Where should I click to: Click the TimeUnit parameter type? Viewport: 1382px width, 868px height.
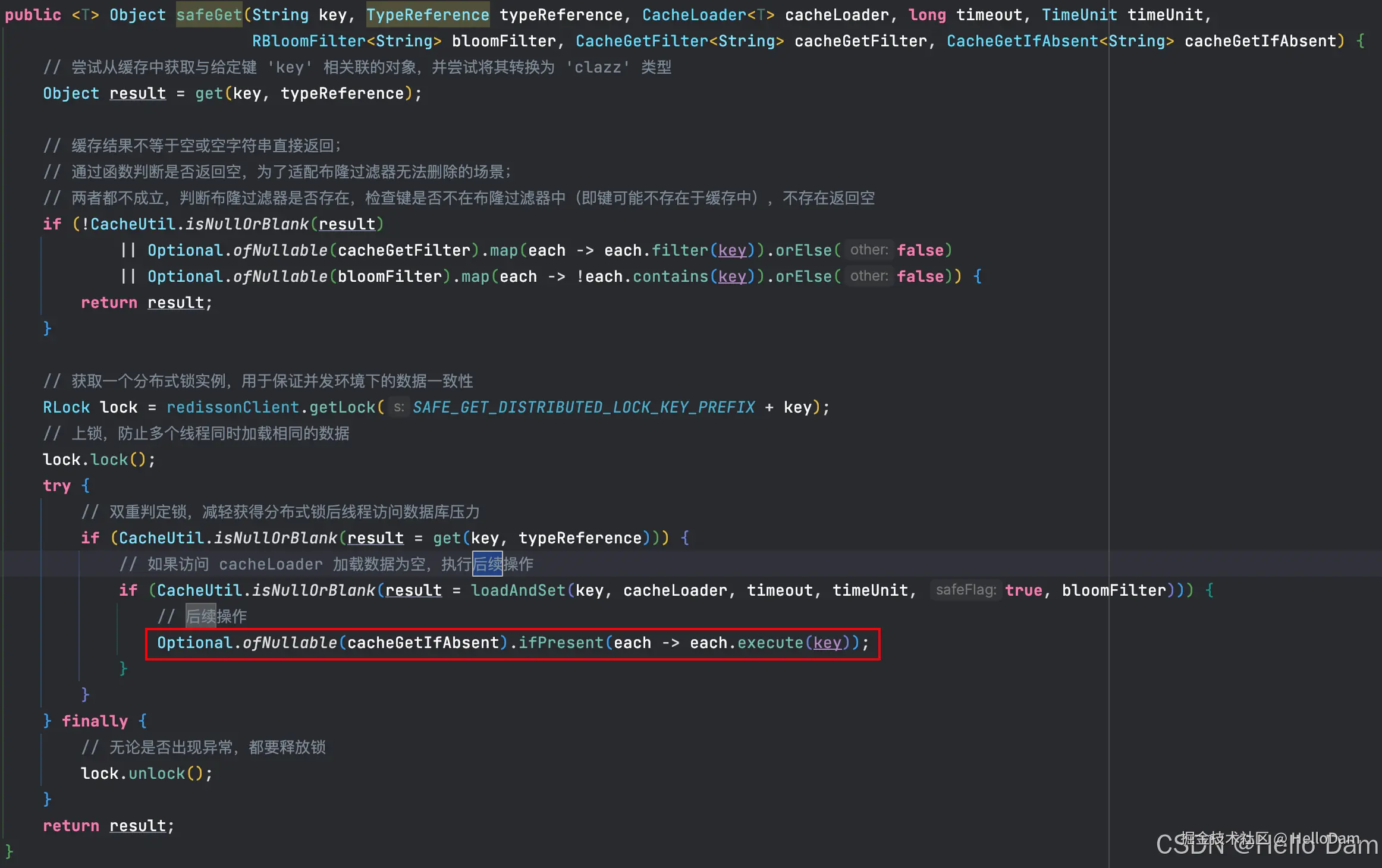1079,15
